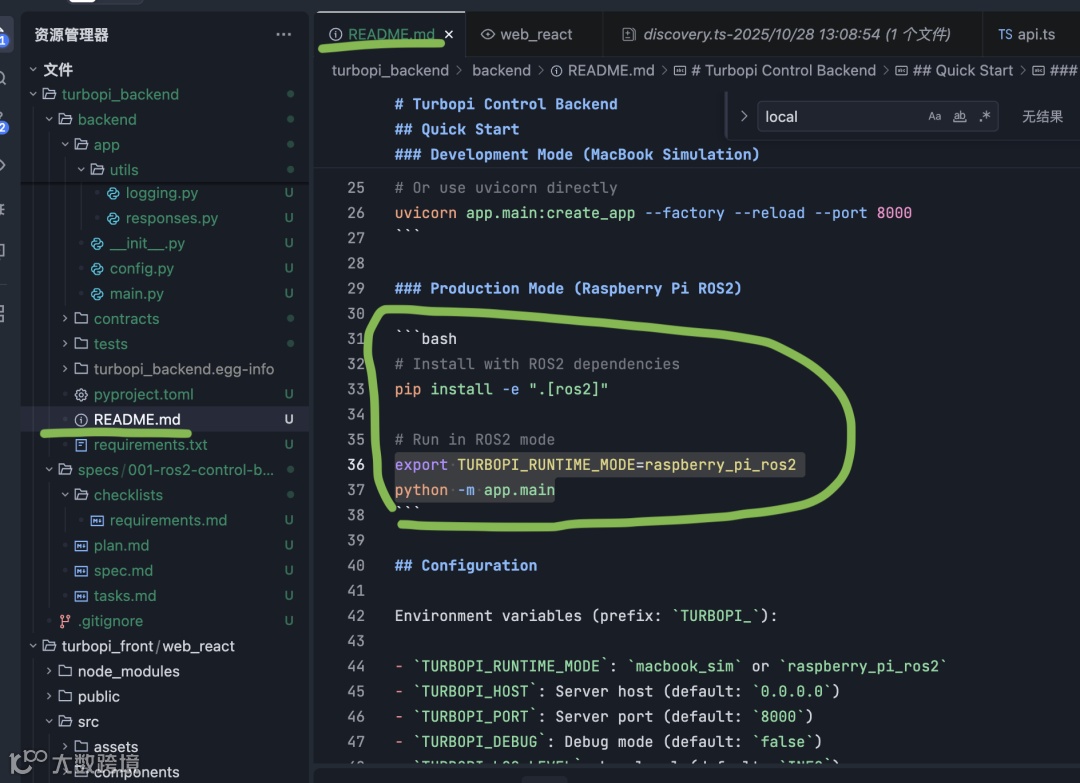Open plan.md file

[121, 545]
